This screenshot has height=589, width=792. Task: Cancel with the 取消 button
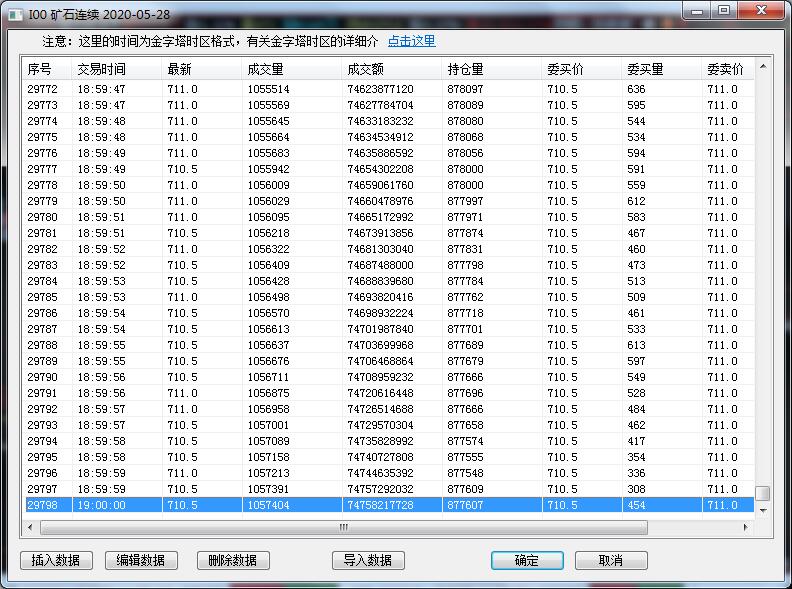tap(611, 560)
